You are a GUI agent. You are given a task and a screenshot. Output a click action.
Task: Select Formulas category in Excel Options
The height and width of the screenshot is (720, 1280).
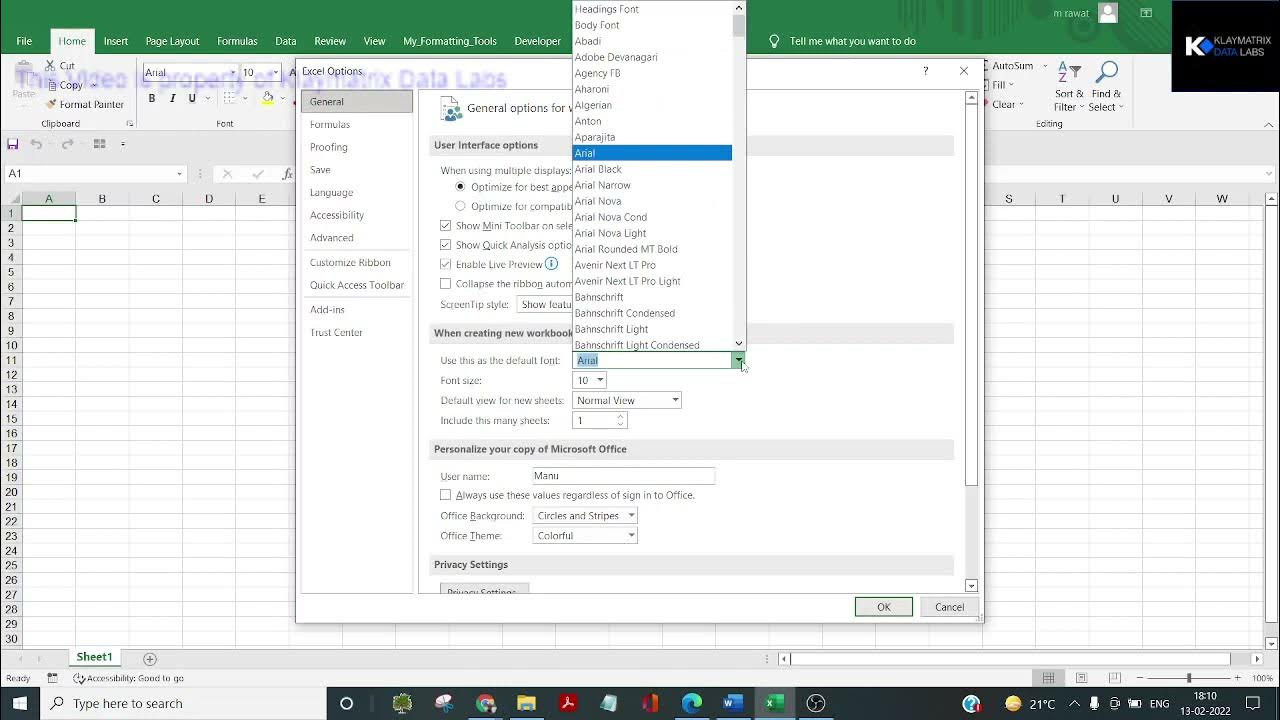(356, 124)
